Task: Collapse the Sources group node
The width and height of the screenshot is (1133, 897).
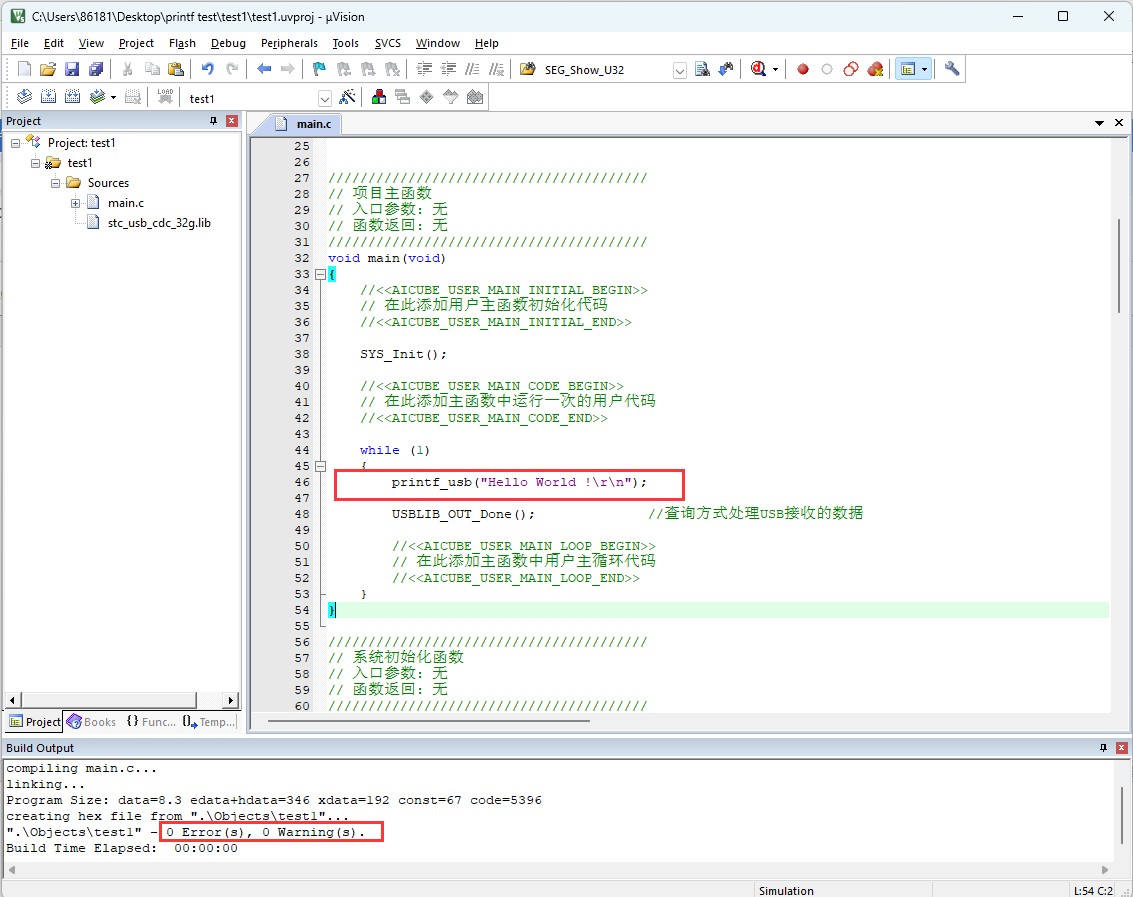Action: tap(56, 184)
